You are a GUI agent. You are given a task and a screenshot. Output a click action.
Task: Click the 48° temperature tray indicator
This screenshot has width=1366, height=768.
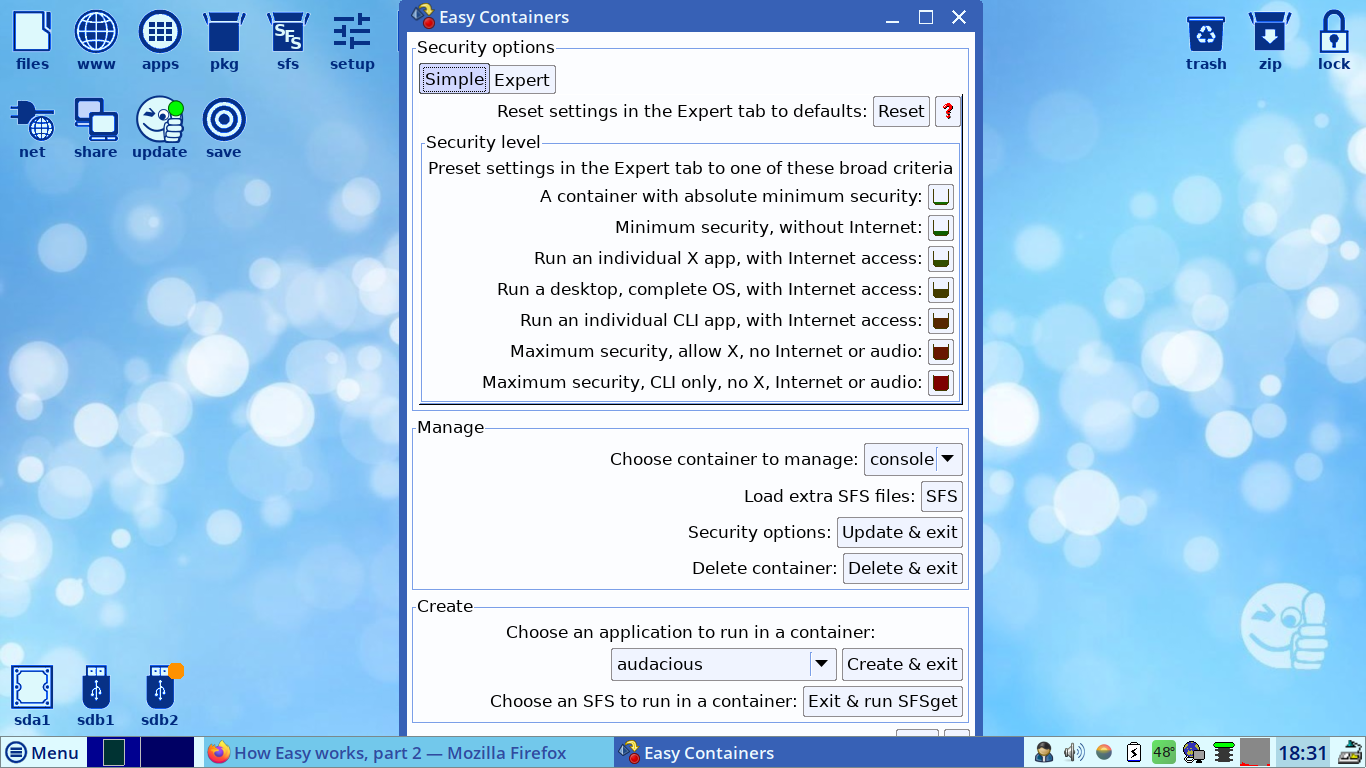point(1164,752)
